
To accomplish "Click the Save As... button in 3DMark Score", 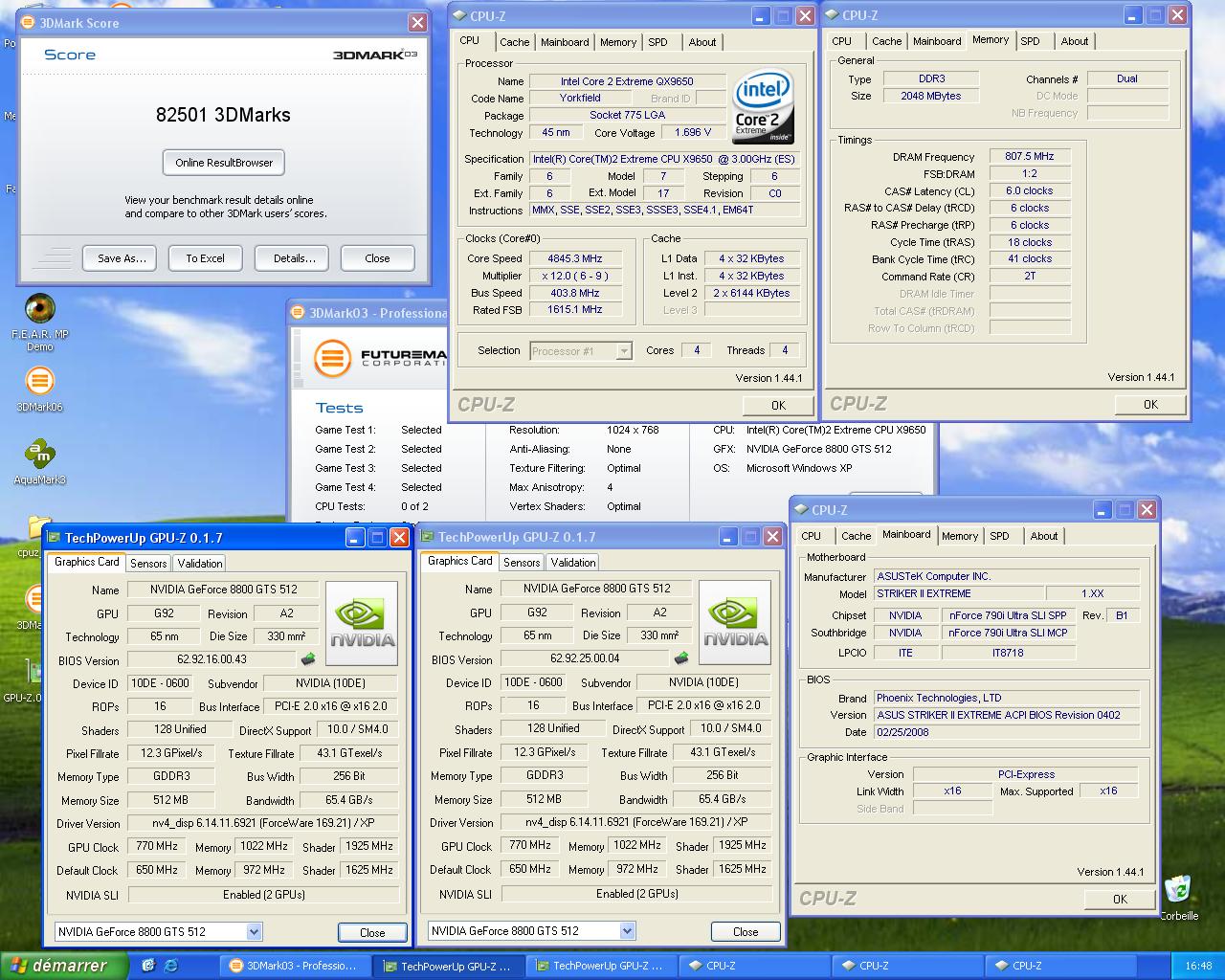I will [x=122, y=258].
